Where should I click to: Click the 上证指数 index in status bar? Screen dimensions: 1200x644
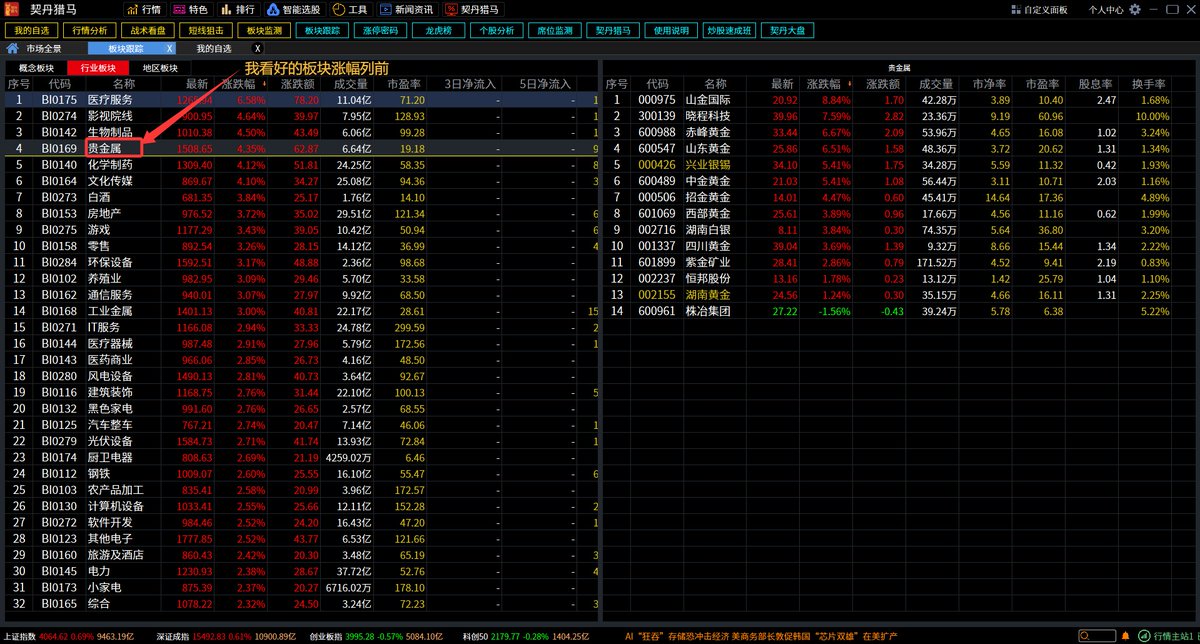[70, 636]
